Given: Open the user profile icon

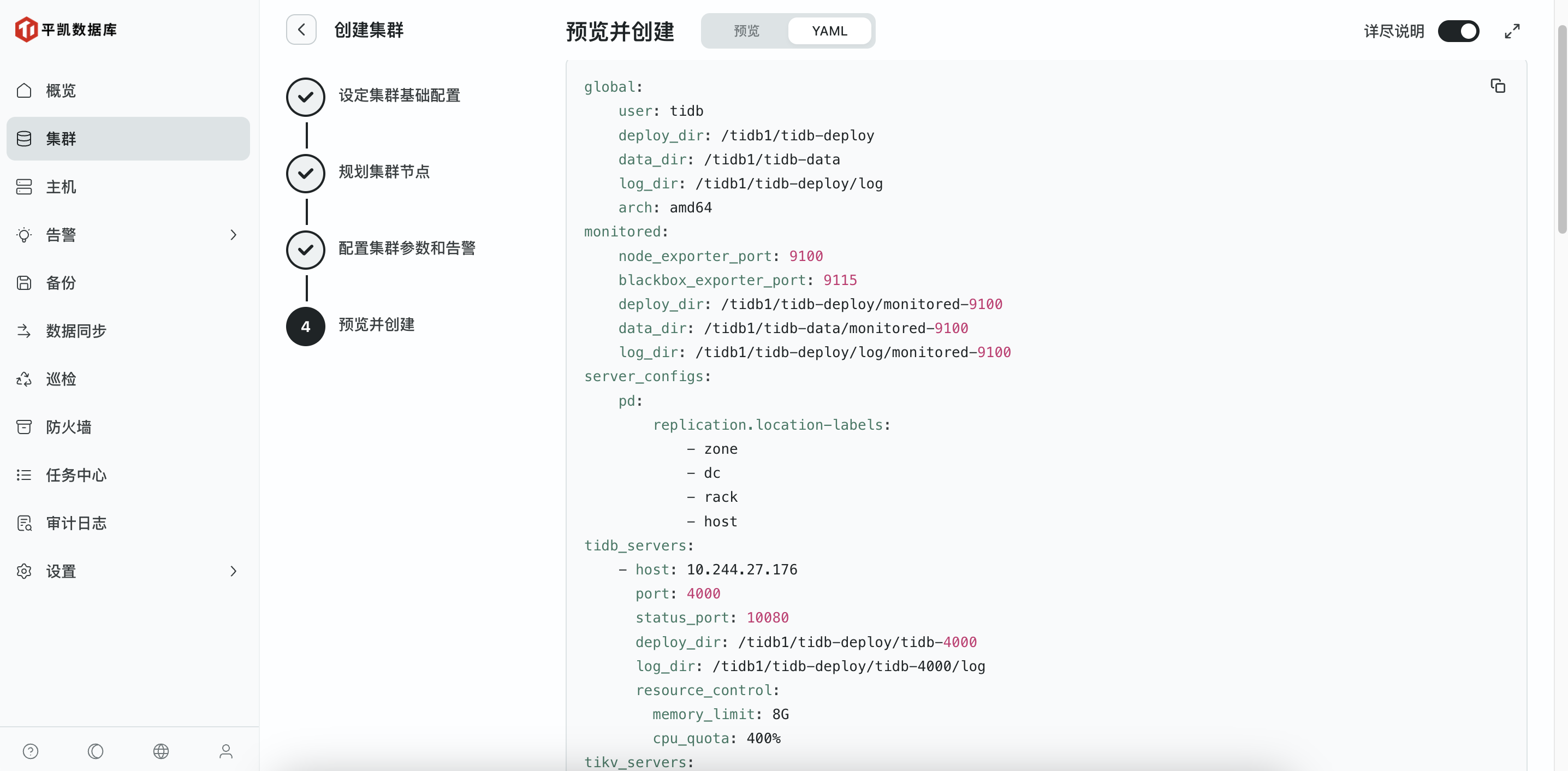Looking at the screenshot, I should (x=226, y=751).
